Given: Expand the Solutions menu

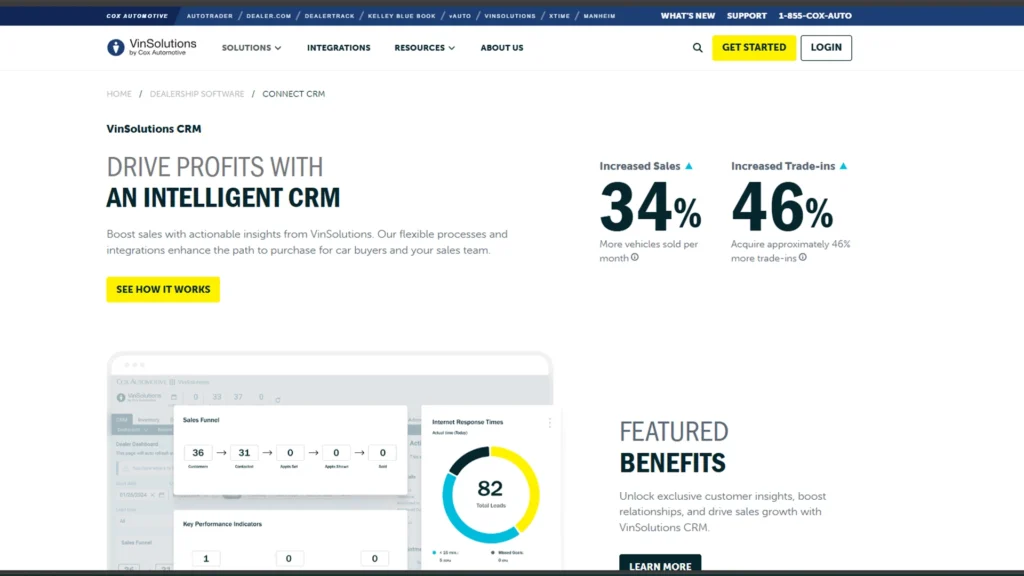Looking at the screenshot, I should click(x=251, y=48).
